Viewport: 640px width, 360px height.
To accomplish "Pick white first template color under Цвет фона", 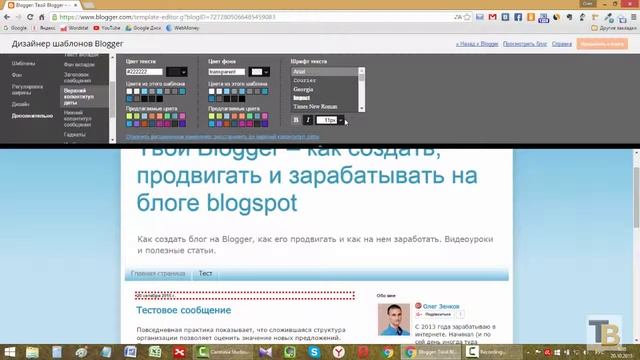I will tap(211, 91).
